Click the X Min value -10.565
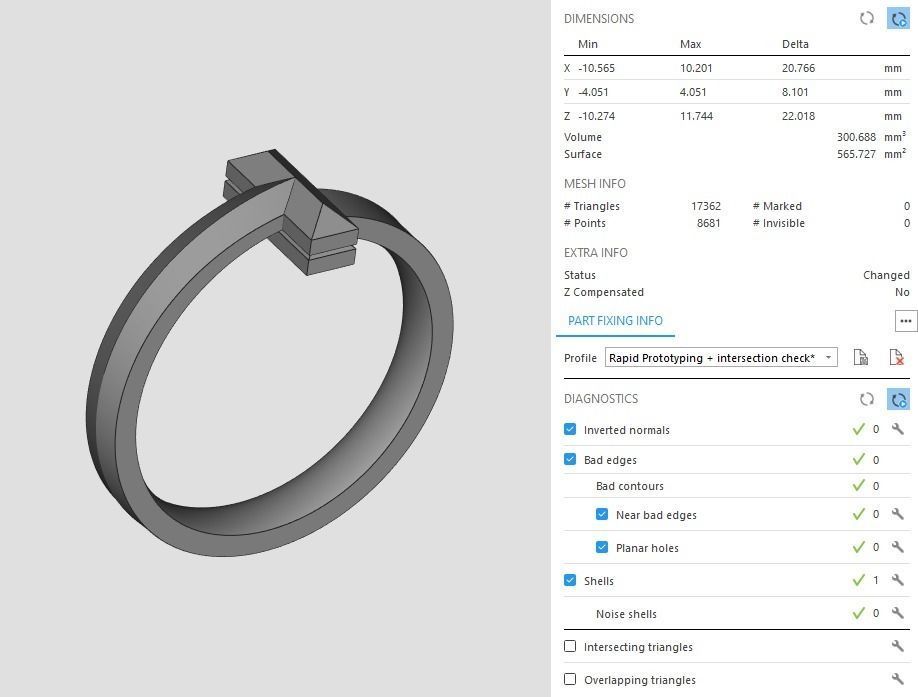918x697 pixels. (596, 68)
